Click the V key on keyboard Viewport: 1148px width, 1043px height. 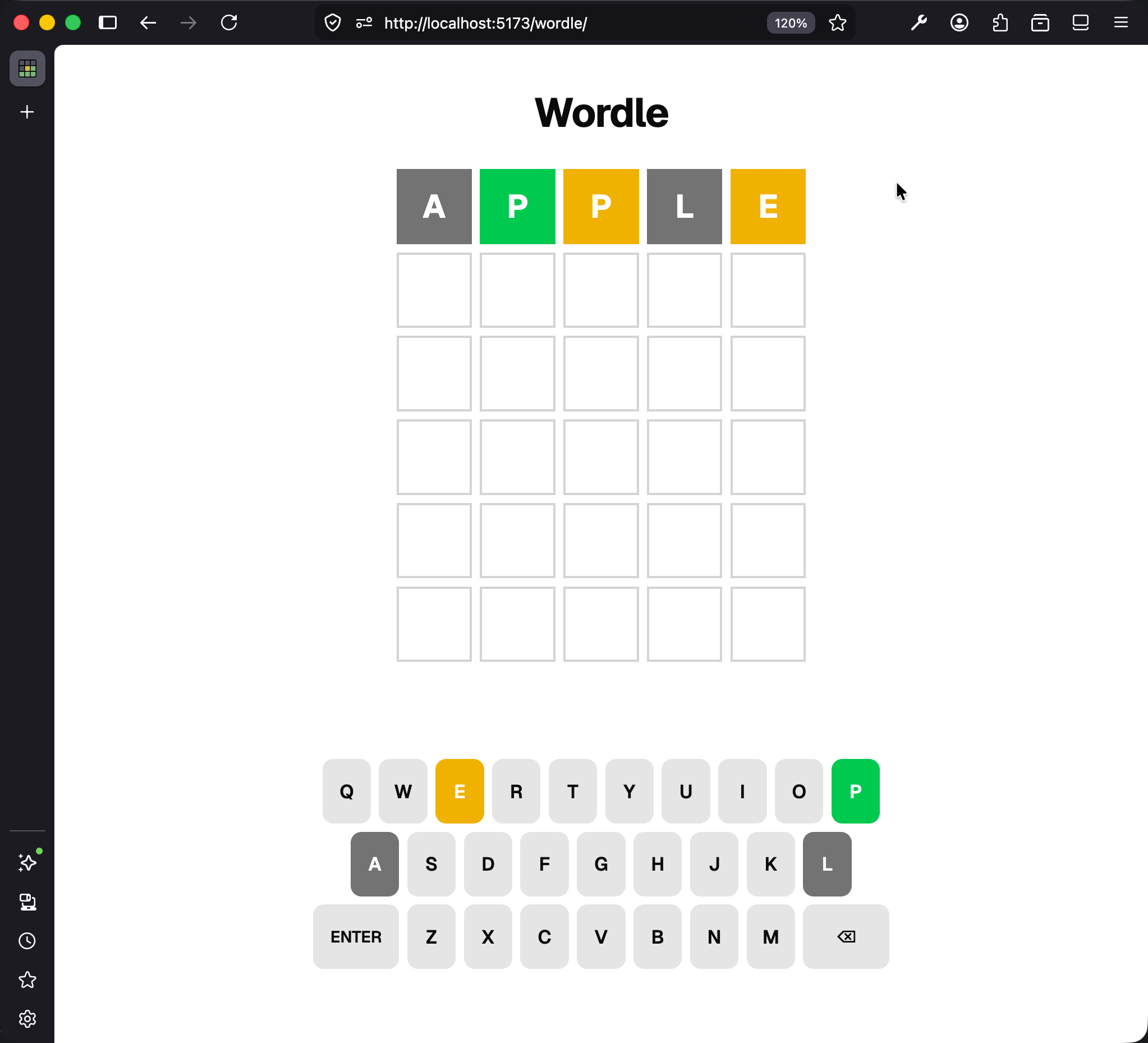point(601,936)
